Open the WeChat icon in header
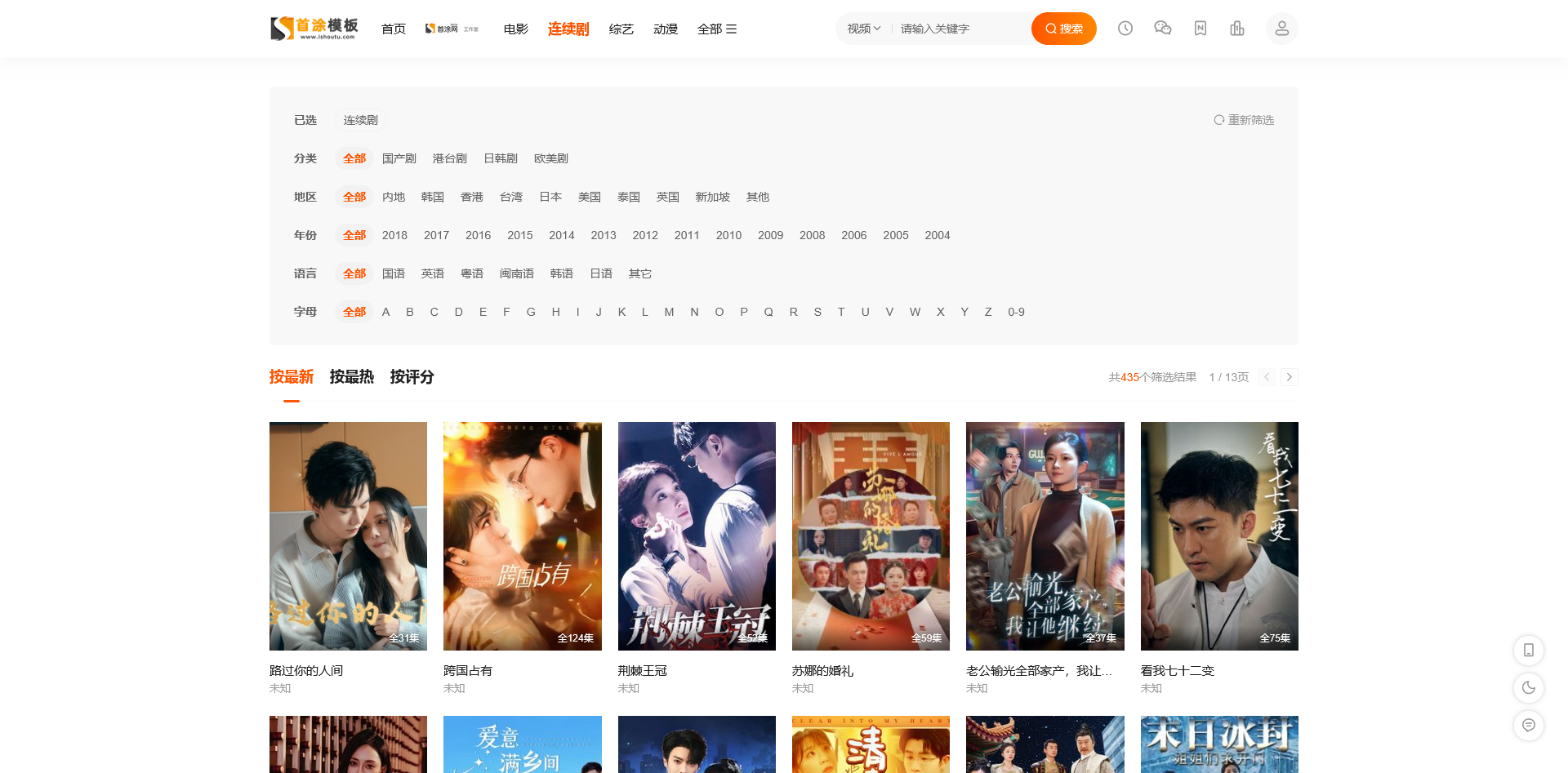1568x773 pixels. pyautogui.click(x=1163, y=29)
